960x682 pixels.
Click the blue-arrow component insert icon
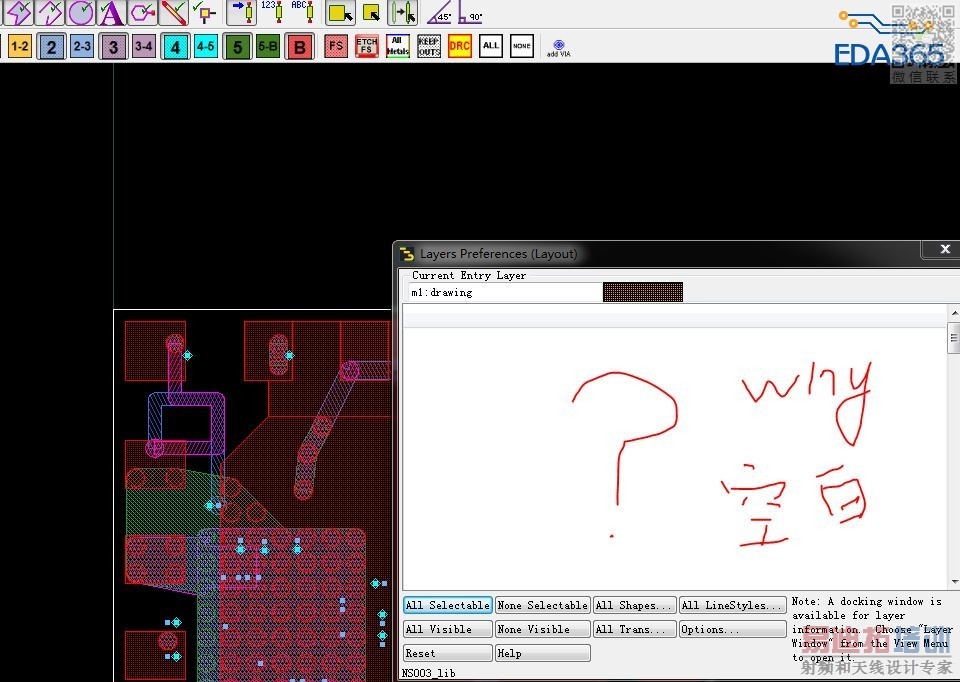[242, 12]
